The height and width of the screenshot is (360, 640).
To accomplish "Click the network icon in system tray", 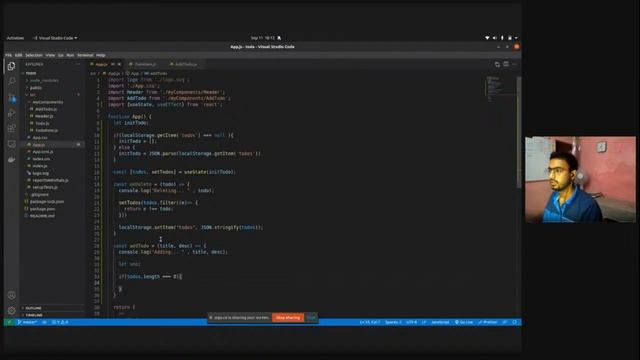I will [487, 38].
